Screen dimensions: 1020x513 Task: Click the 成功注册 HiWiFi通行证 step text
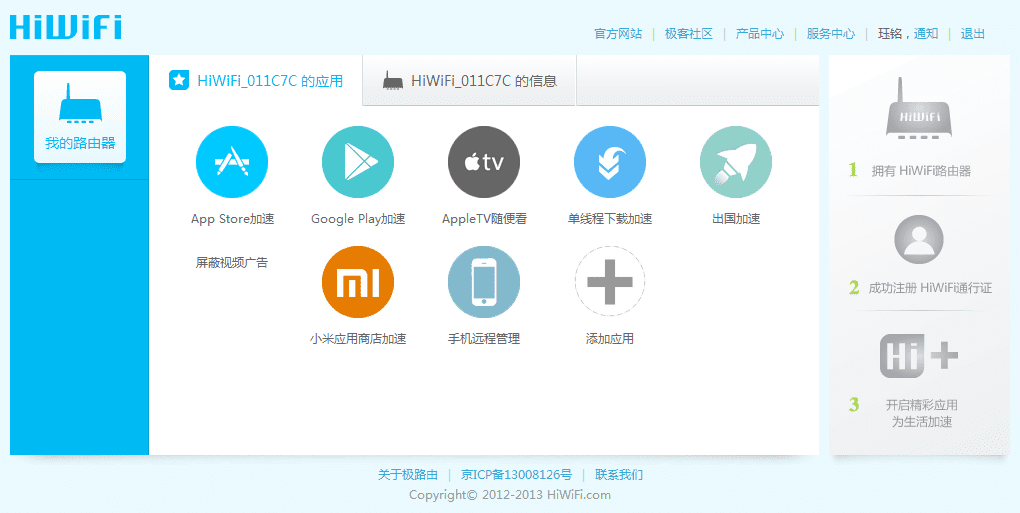930,287
